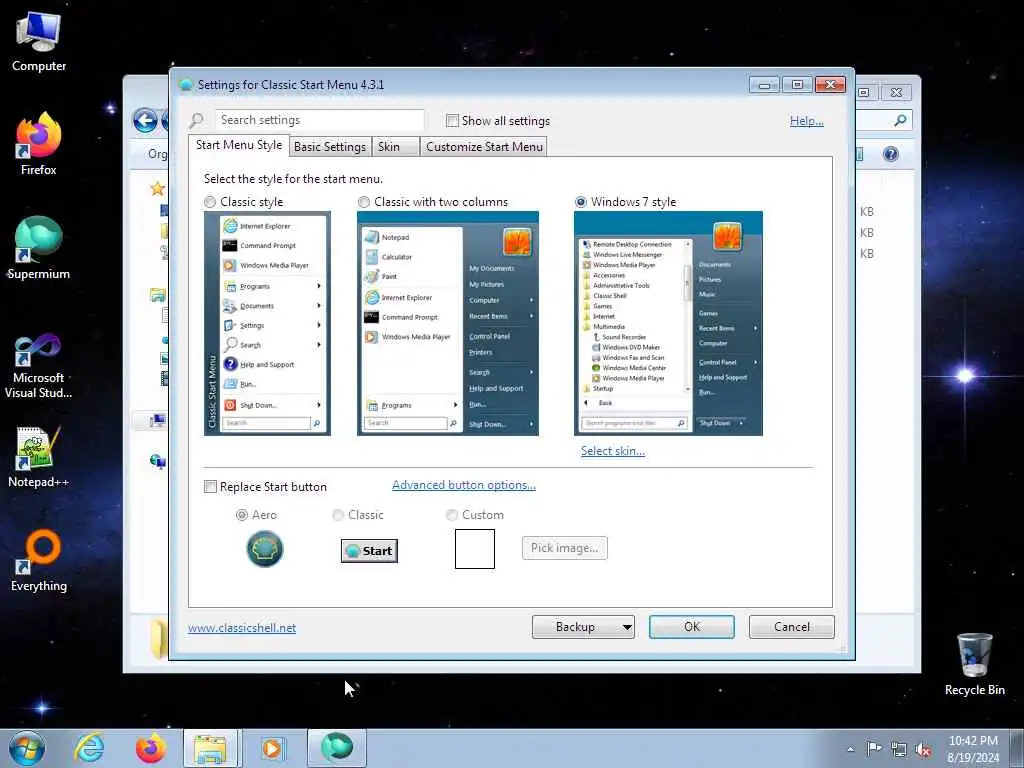
Task: Open Advanced button options... link
Action: (x=464, y=485)
